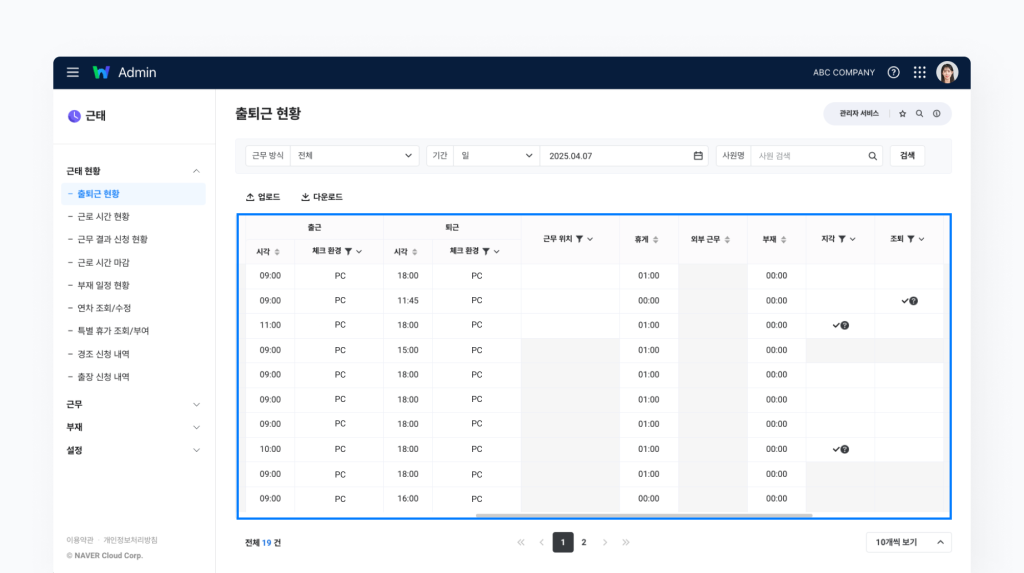This screenshot has width=1024, height=573.
Task: Open the apps grid launcher
Action: coord(920,73)
